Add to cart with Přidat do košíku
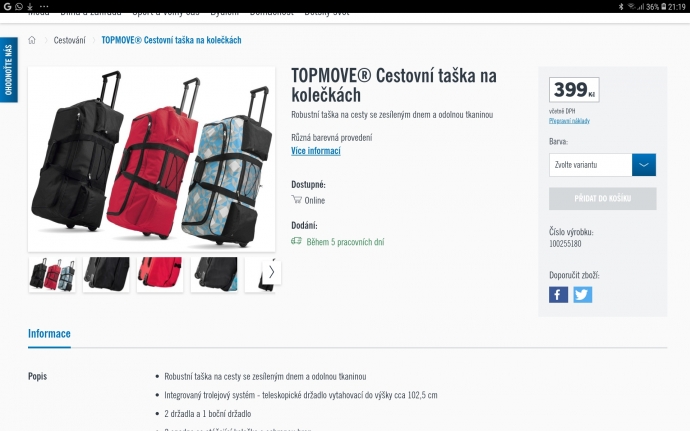Screen dimensions: 690x431 [602, 199]
